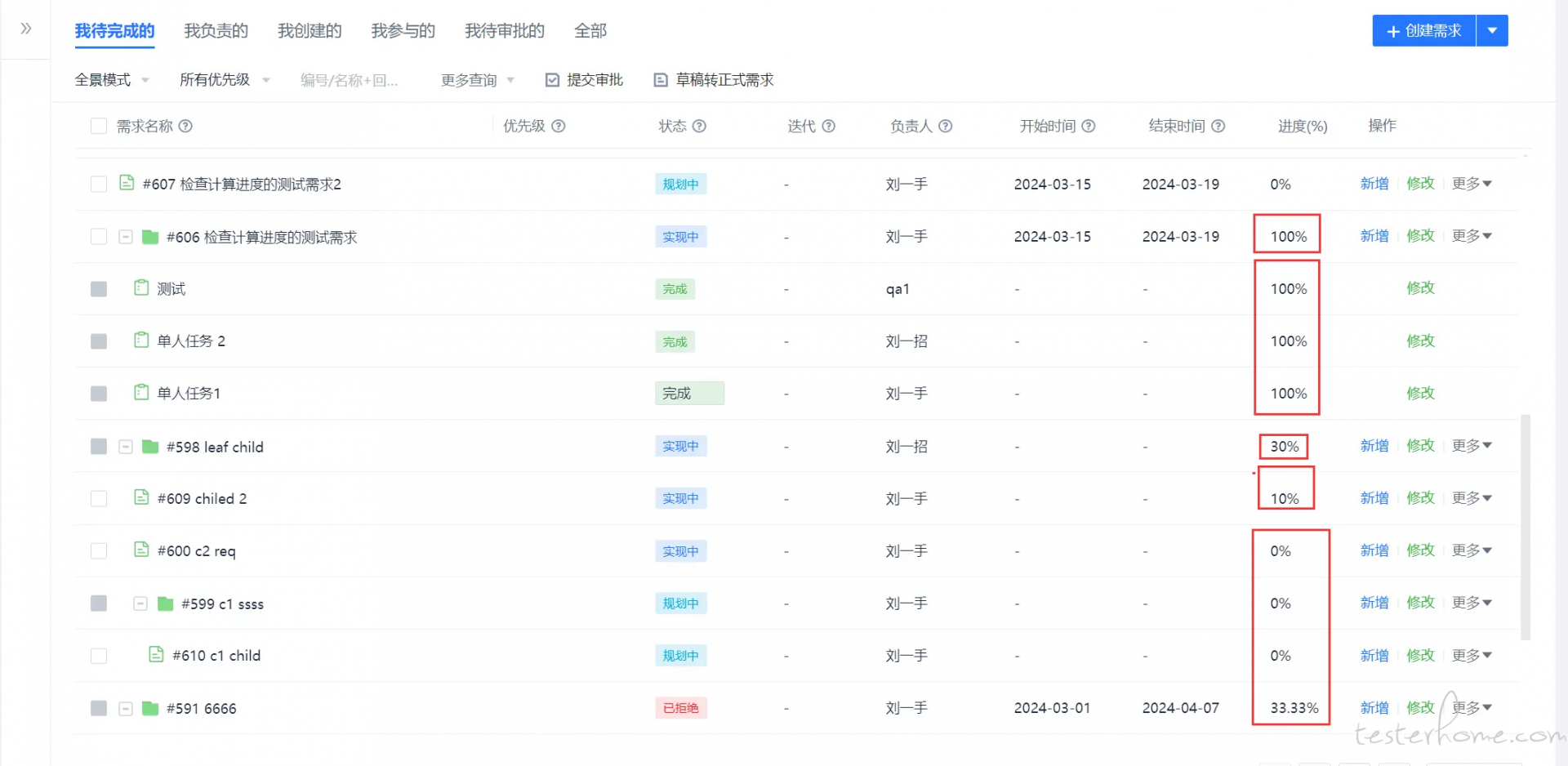Collapse the #606 requirement tree node
This screenshot has width=1568, height=766.
[126, 237]
